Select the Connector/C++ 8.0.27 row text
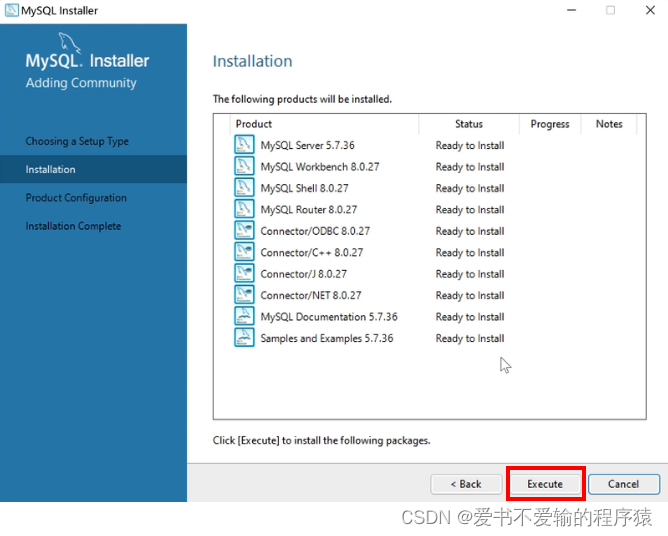 311,252
